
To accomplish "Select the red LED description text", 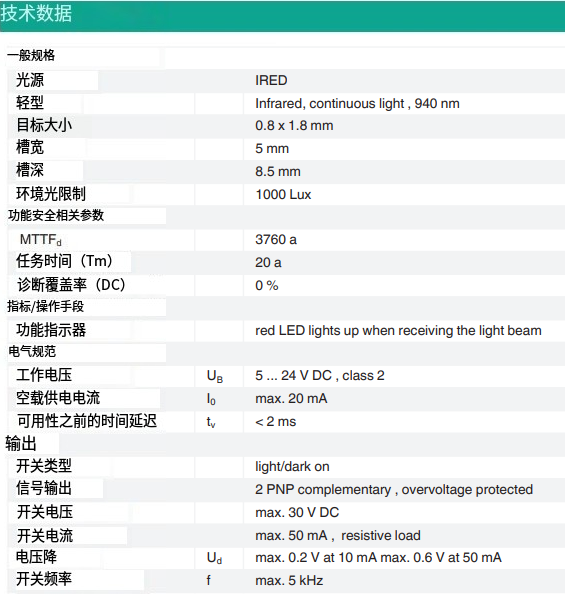I will coord(398,330).
